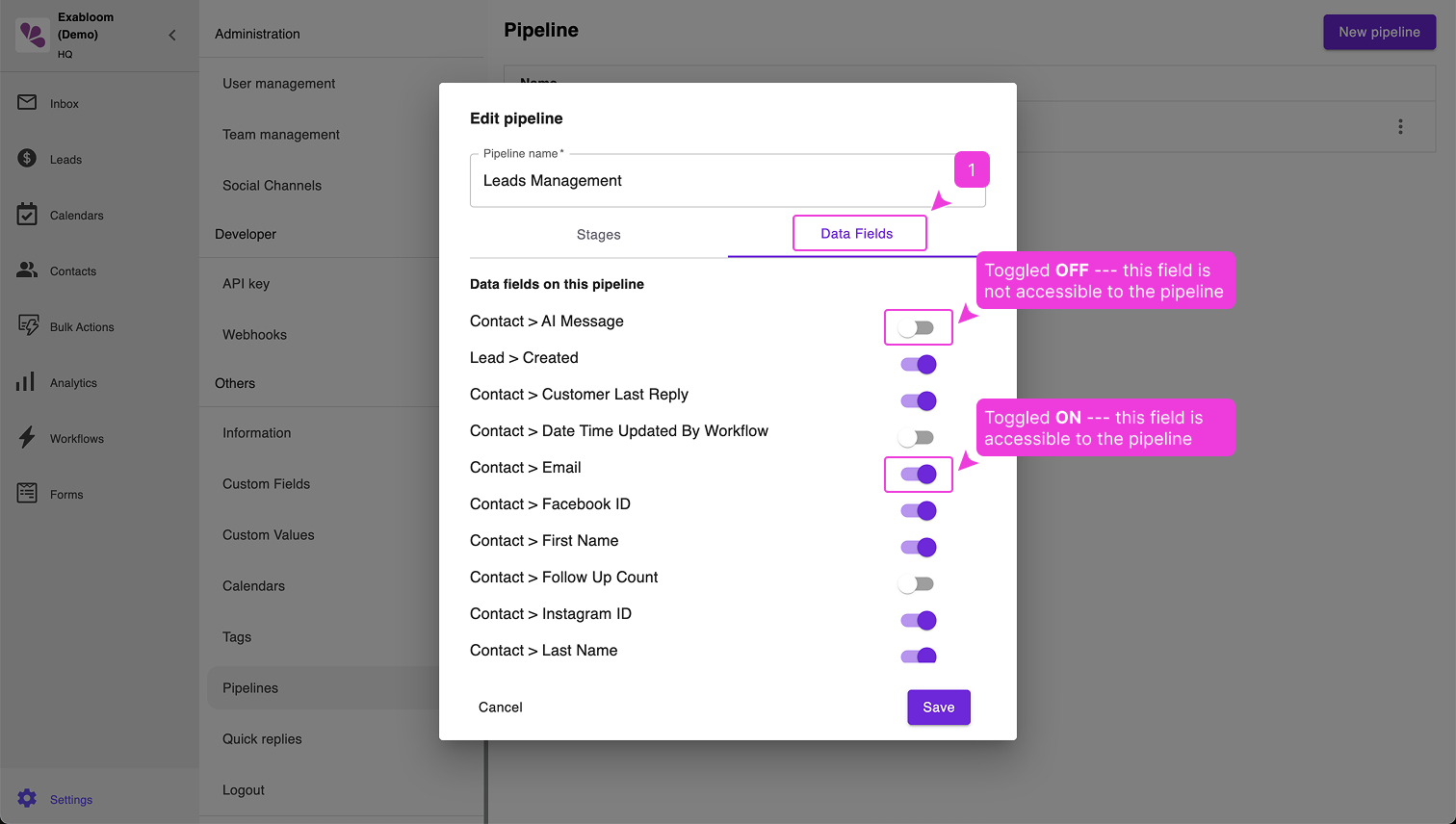Click the New pipeline button
The image size is (1456, 824).
1379,32
